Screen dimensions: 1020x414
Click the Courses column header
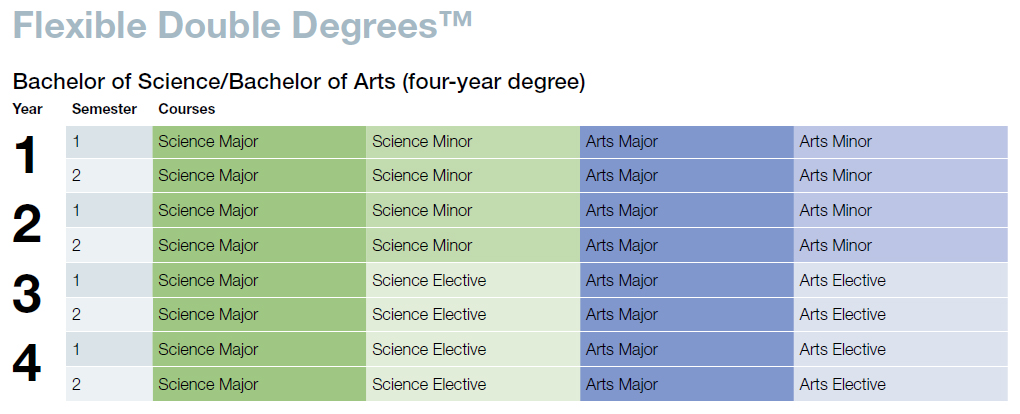[187, 109]
